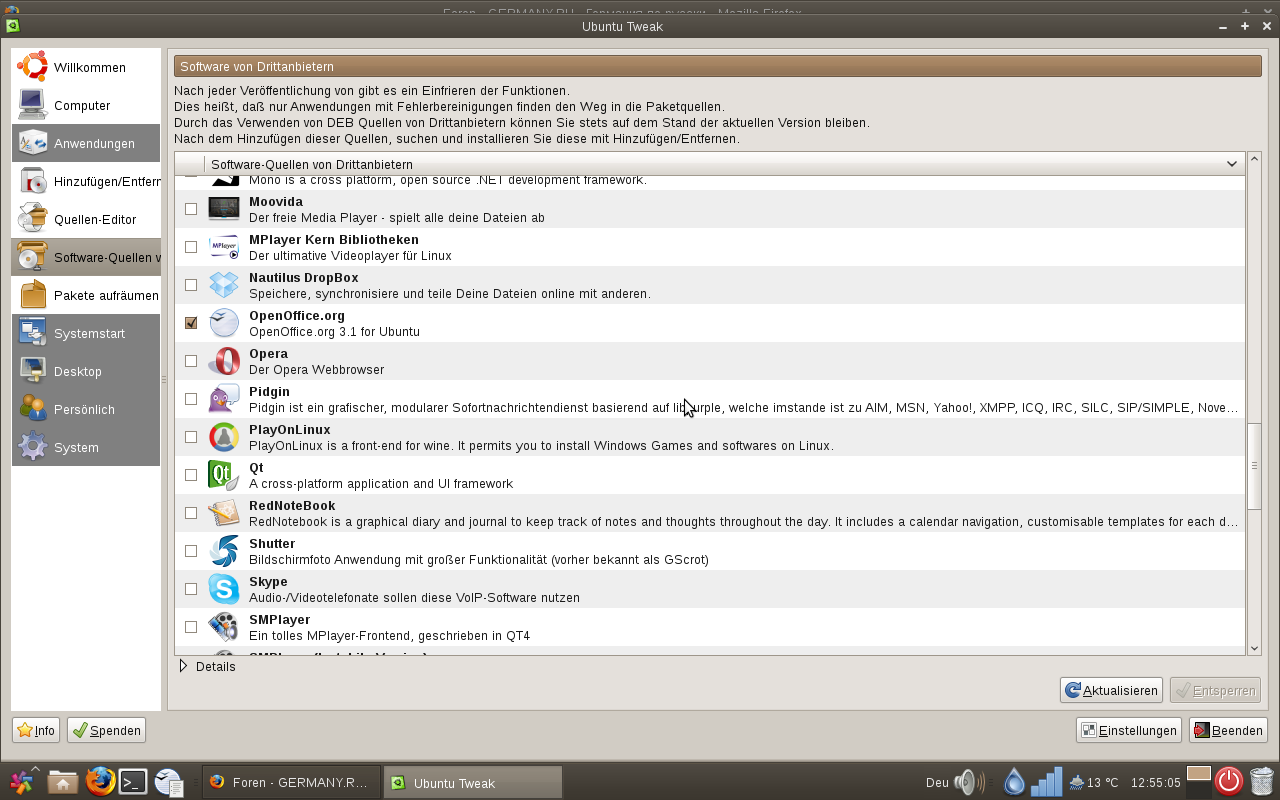Enable the RedNoteBook source checkbox
Image resolution: width=1280 pixels, height=800 pixels.
(191, 513)
